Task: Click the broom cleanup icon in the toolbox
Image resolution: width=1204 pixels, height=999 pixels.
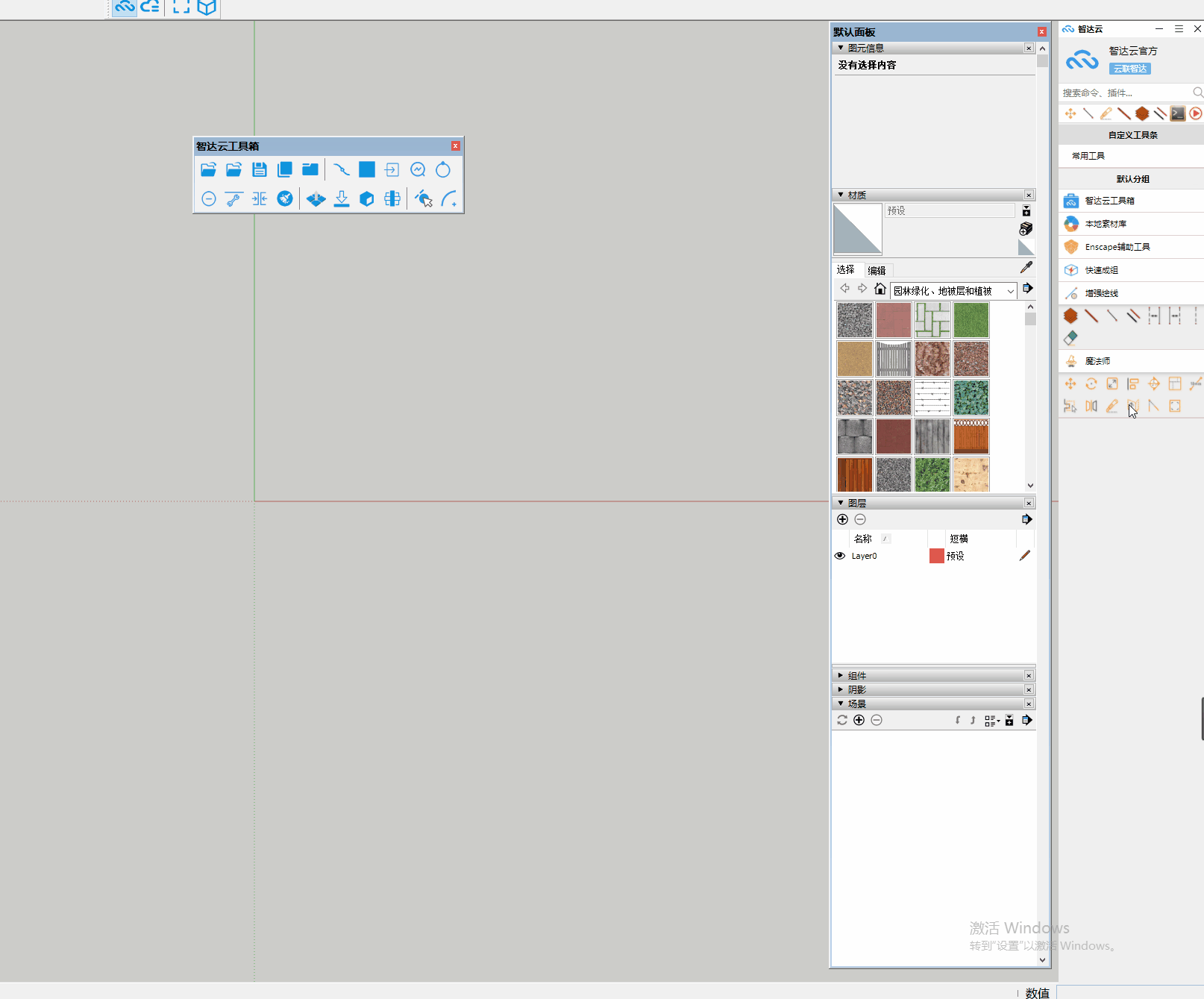Action: (x=285, y=198)
